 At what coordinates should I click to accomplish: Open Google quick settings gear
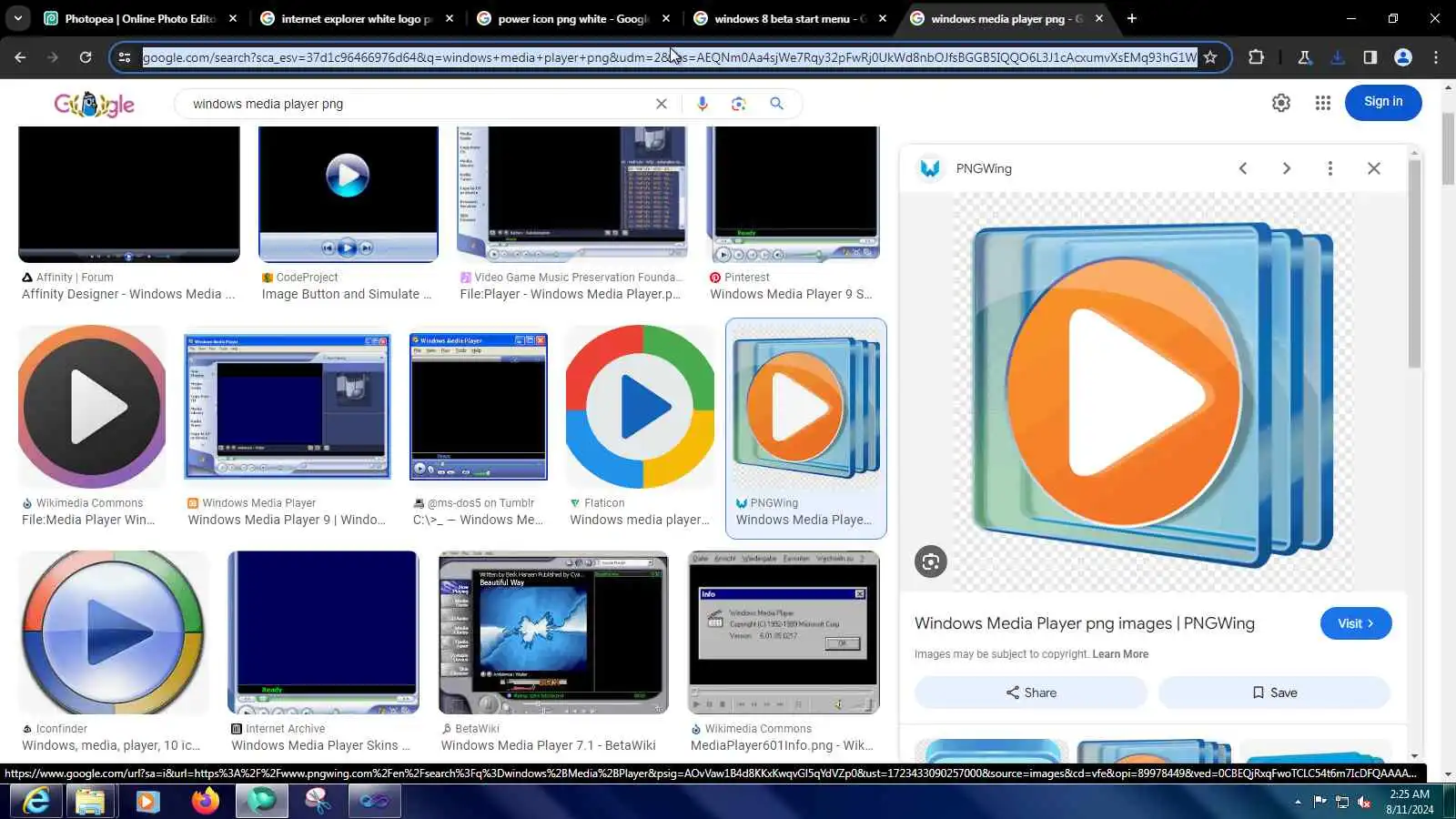coord(1281,103)
